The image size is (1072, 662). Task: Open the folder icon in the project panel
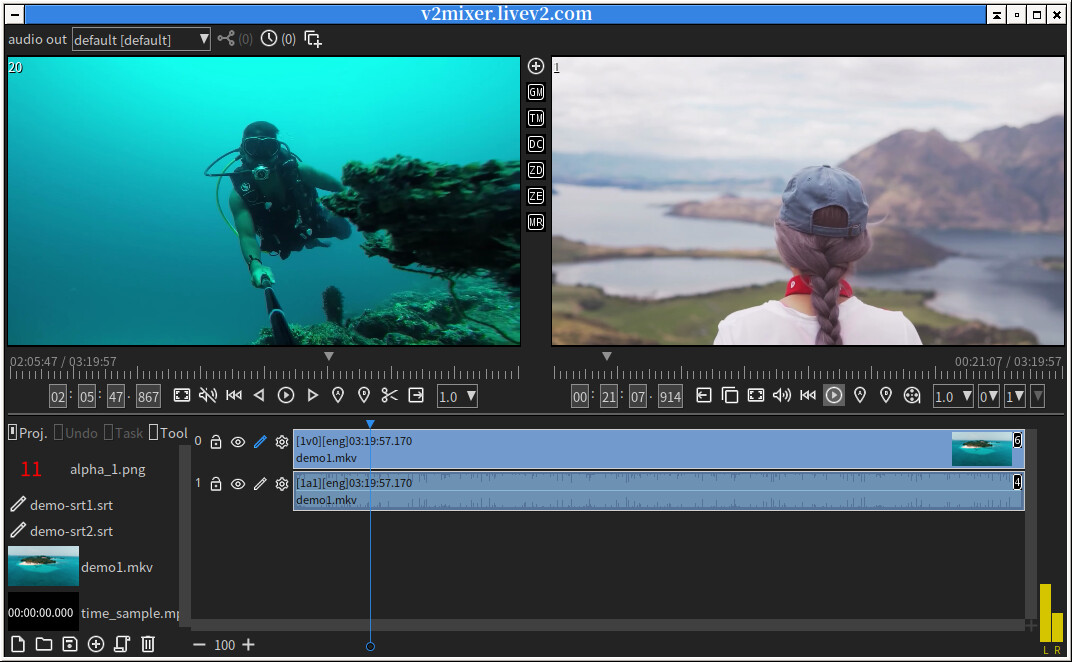pyautogui.click(x=43, y=645)
